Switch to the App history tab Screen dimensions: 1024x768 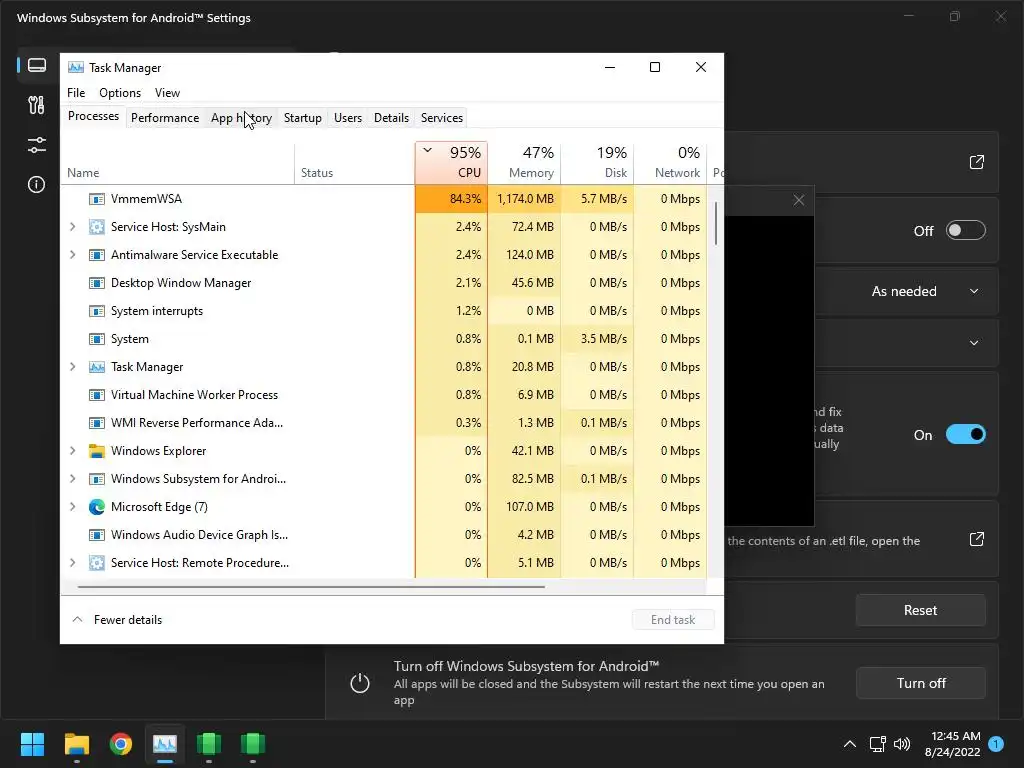pyautogui.click(x=241, y=118)
